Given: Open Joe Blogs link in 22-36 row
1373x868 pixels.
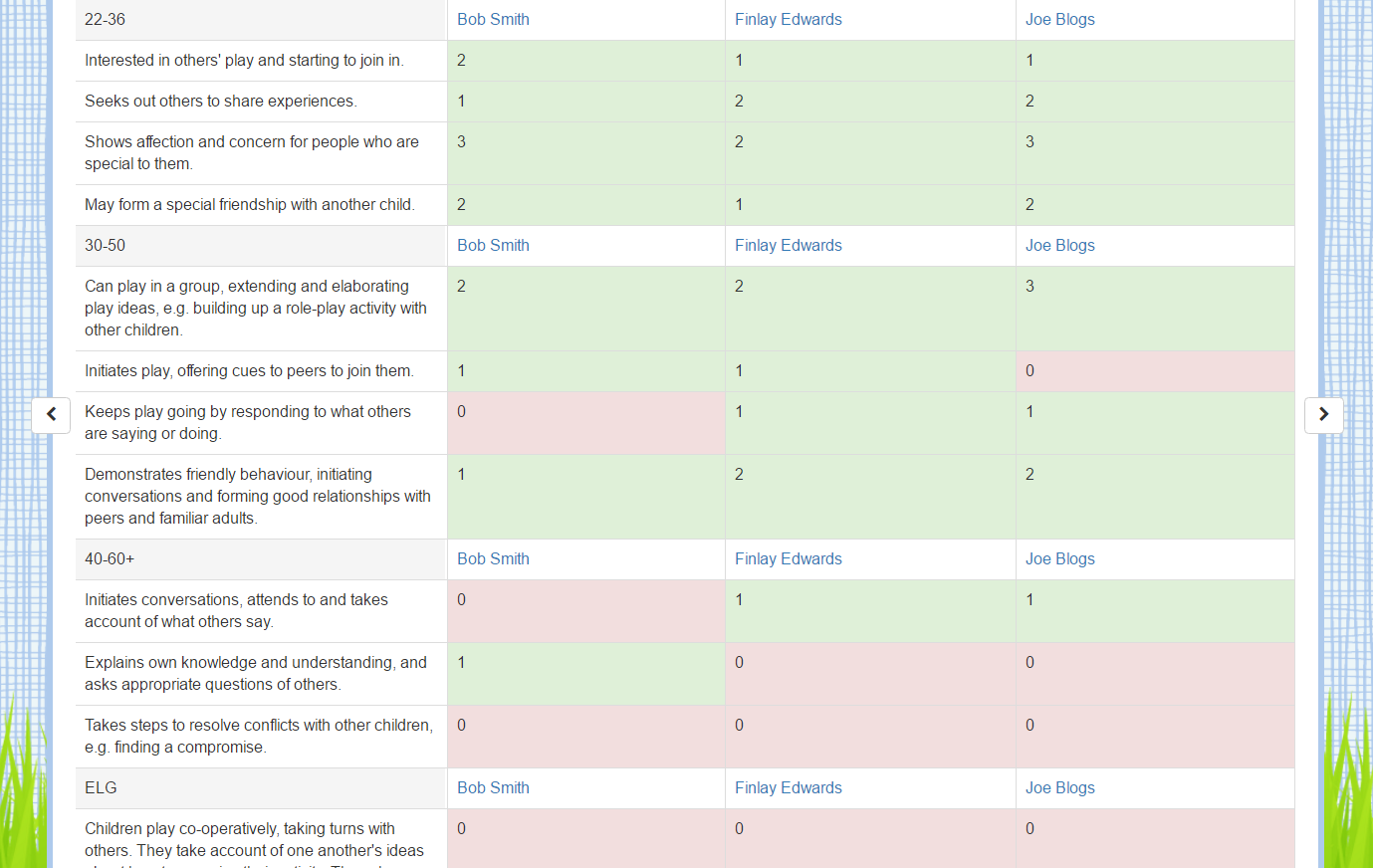Looking at the screenshot, I should (x=1059, y=20).
